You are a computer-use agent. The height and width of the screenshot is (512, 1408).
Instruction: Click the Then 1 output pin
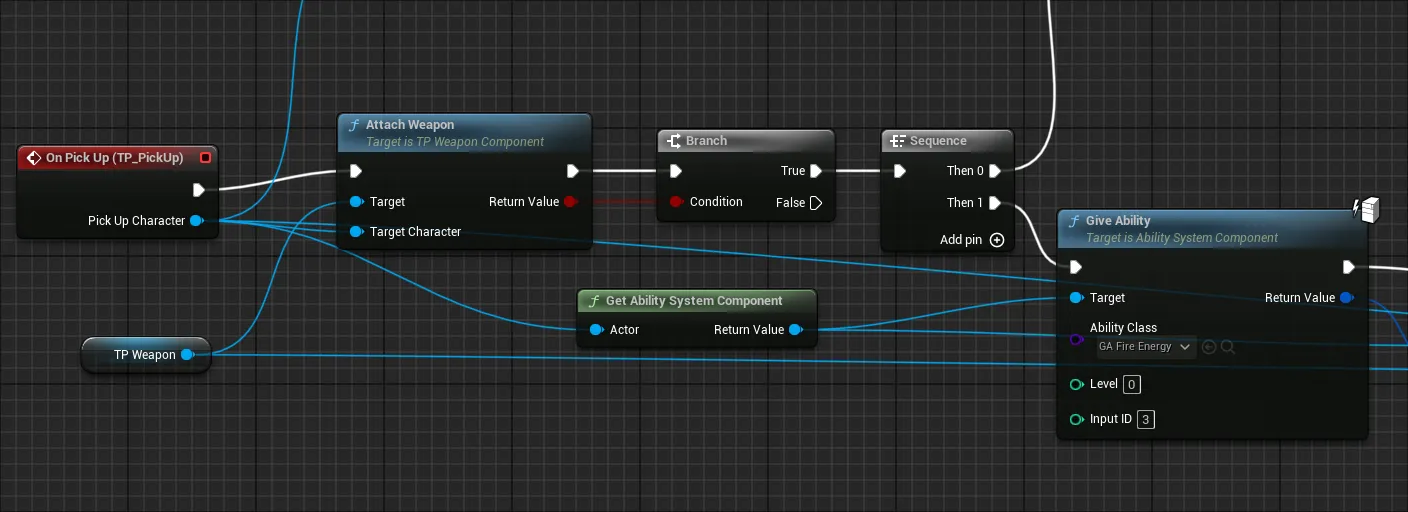(994, 203)
